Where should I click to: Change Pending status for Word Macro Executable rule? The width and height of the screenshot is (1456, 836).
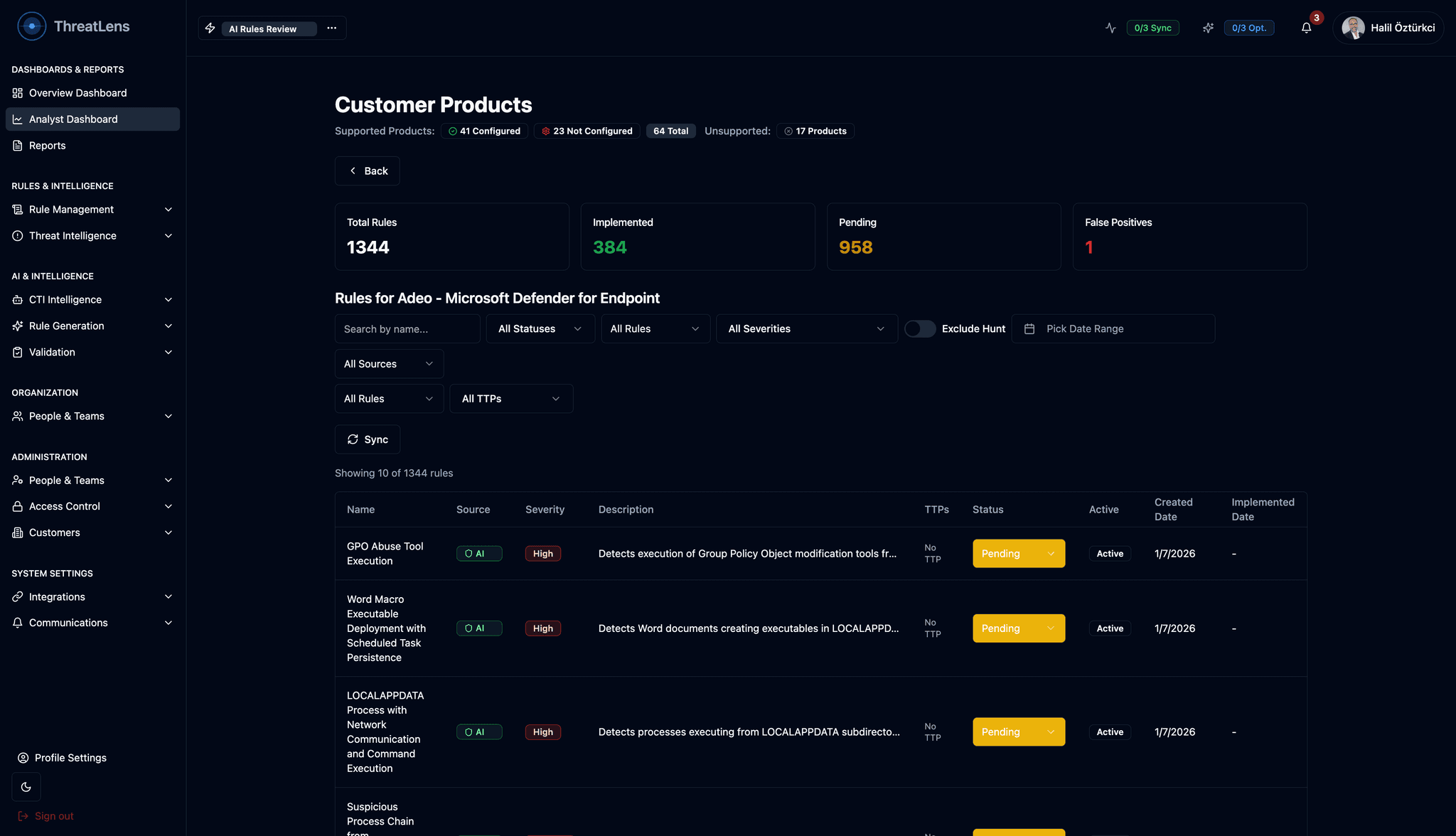click(x=1019, y=628)
